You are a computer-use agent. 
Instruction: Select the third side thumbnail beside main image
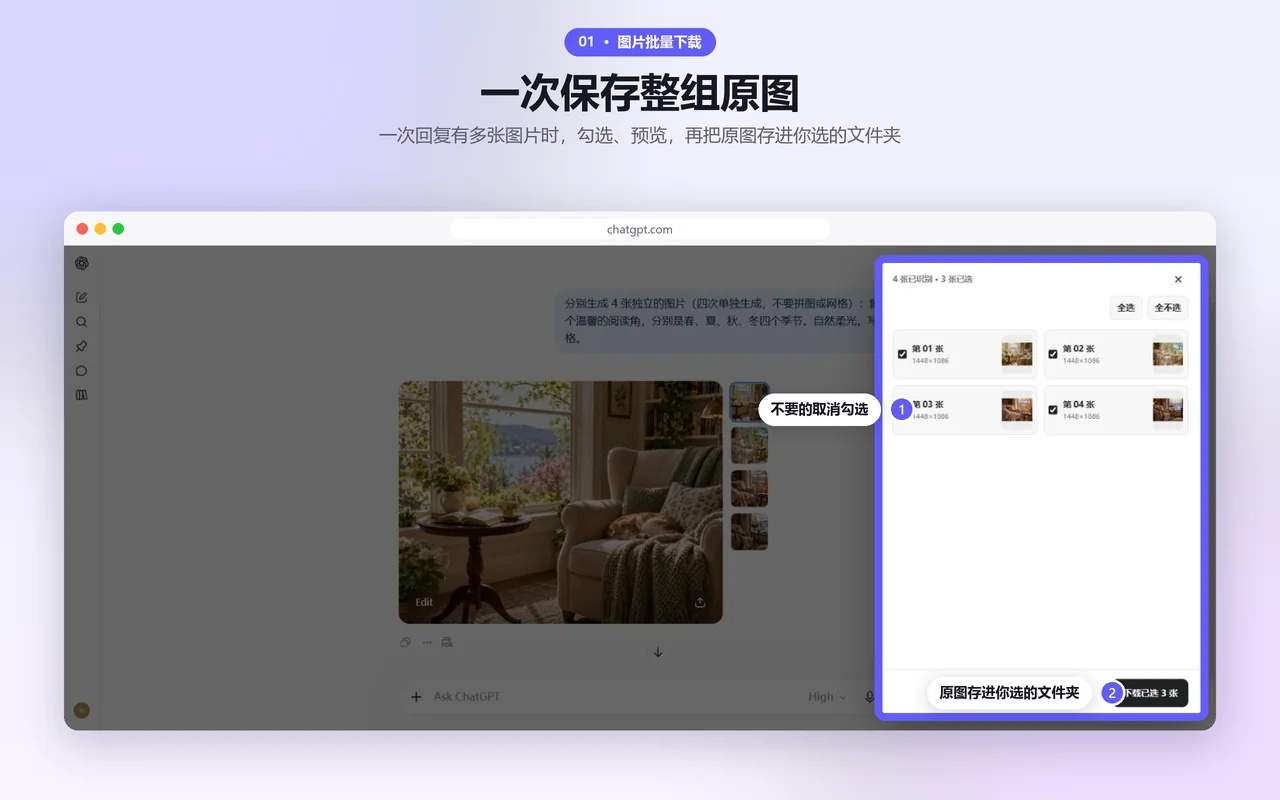(x=749, y=488)
